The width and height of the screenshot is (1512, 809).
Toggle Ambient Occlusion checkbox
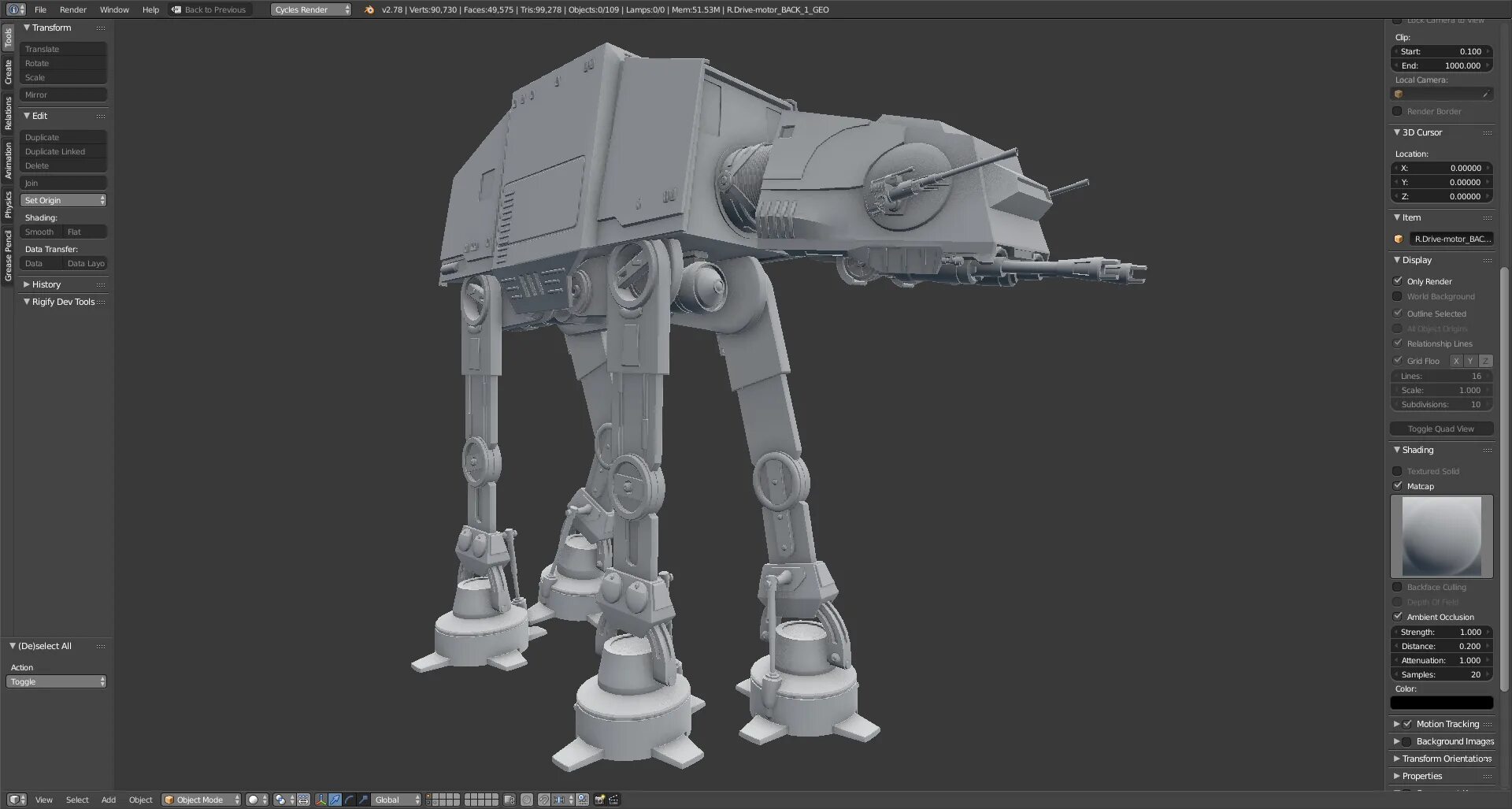click(1398, 617)
